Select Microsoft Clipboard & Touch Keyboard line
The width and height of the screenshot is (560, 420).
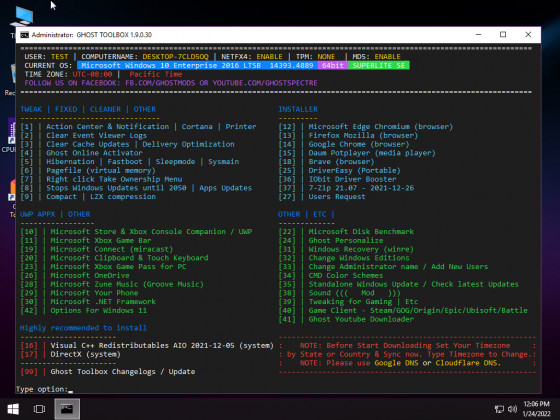click(114, 258)
